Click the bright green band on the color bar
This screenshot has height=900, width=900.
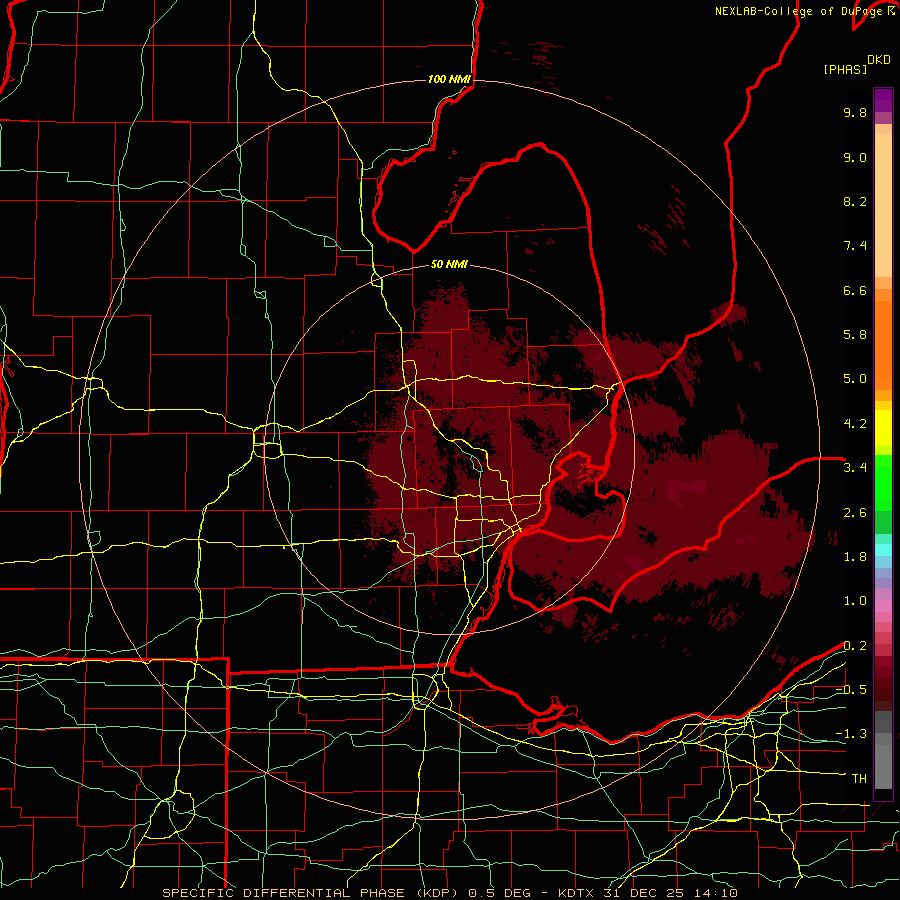(883, 482)
